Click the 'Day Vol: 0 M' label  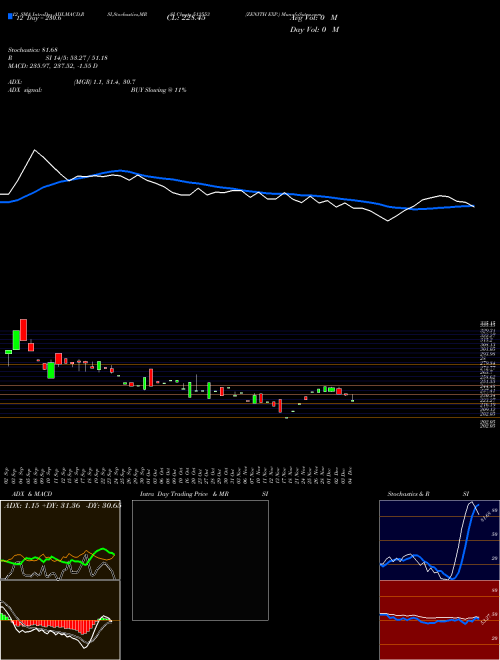coord(314,30)
